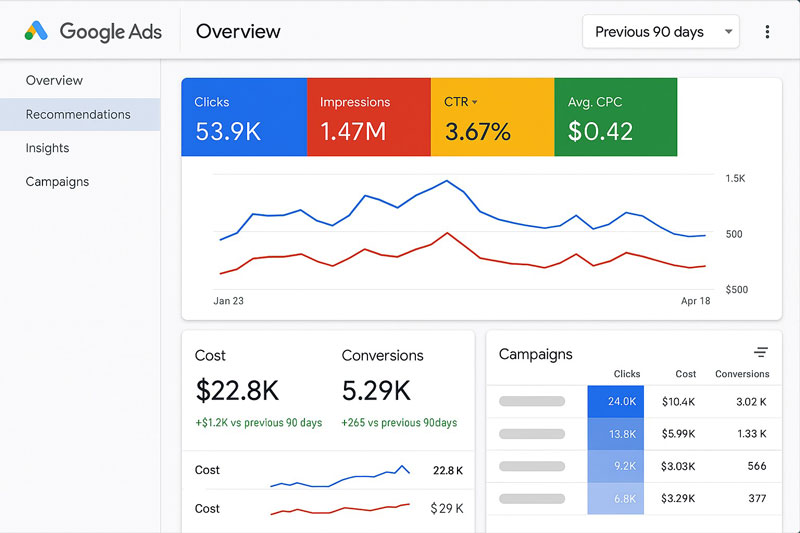This screenshot has height=533, width=800.
Task: Sort campaigns by the Cost column header
Action: 685,374
